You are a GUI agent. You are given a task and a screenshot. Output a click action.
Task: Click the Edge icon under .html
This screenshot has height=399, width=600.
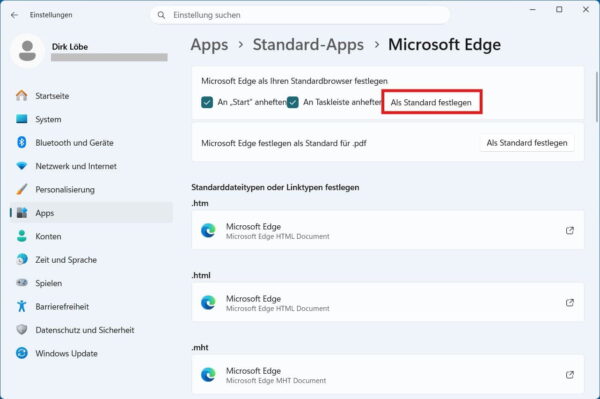[209, 303]
